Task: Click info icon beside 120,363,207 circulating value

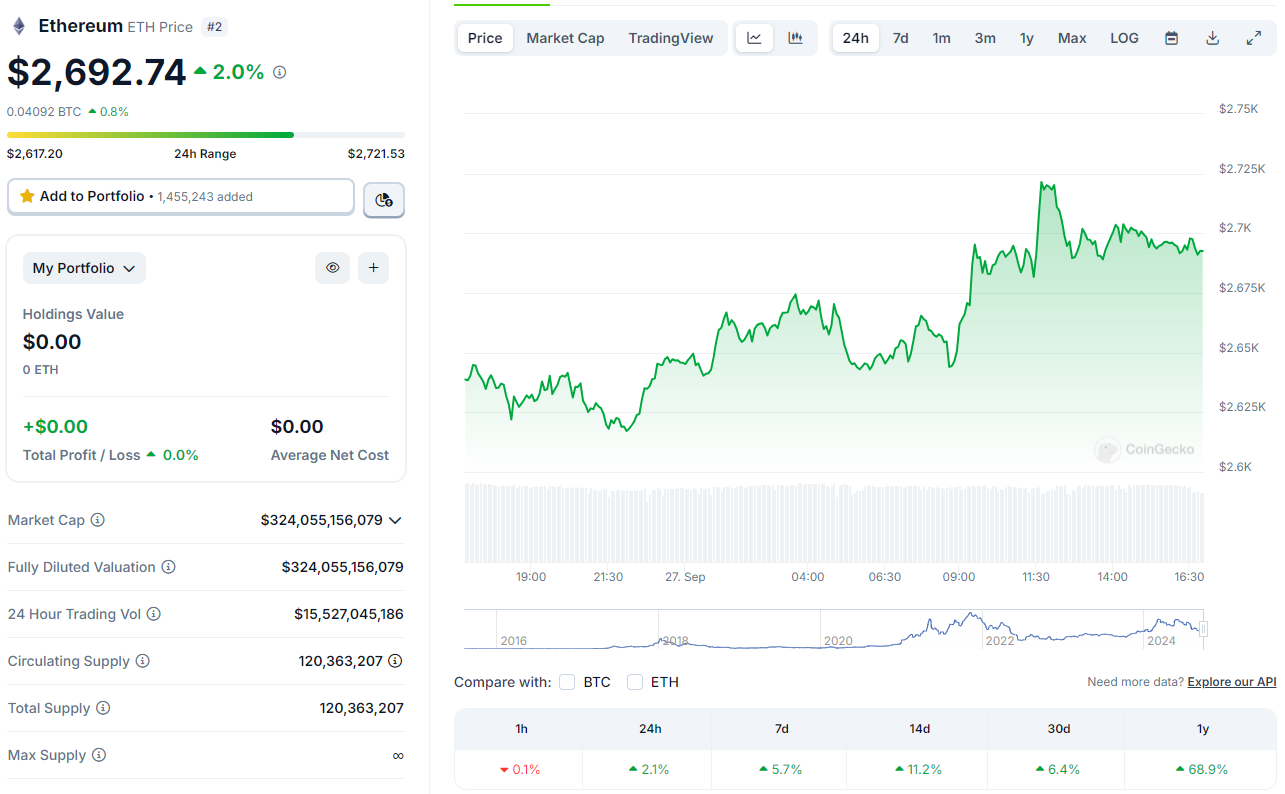Action: click(396, 661)
